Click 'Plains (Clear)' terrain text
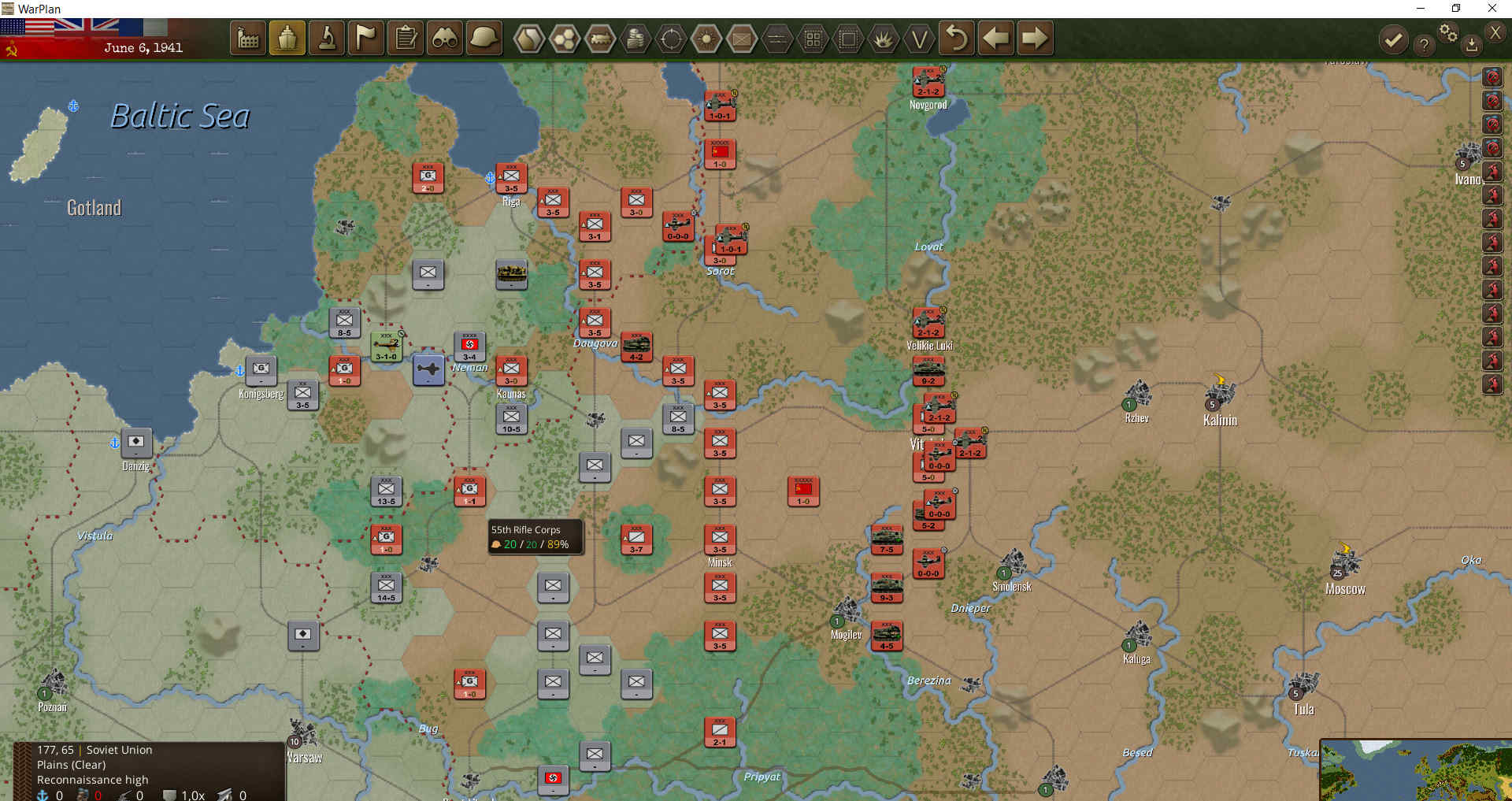This screenshot has width=1512, height=801. (71, 765)
